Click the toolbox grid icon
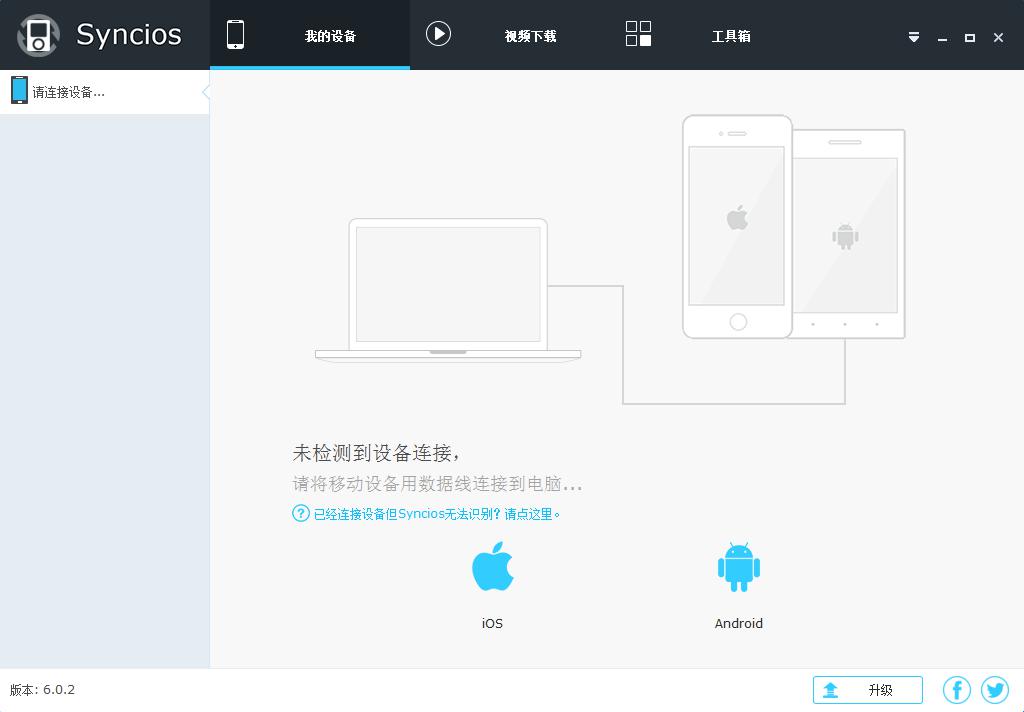 click(638, 34)
